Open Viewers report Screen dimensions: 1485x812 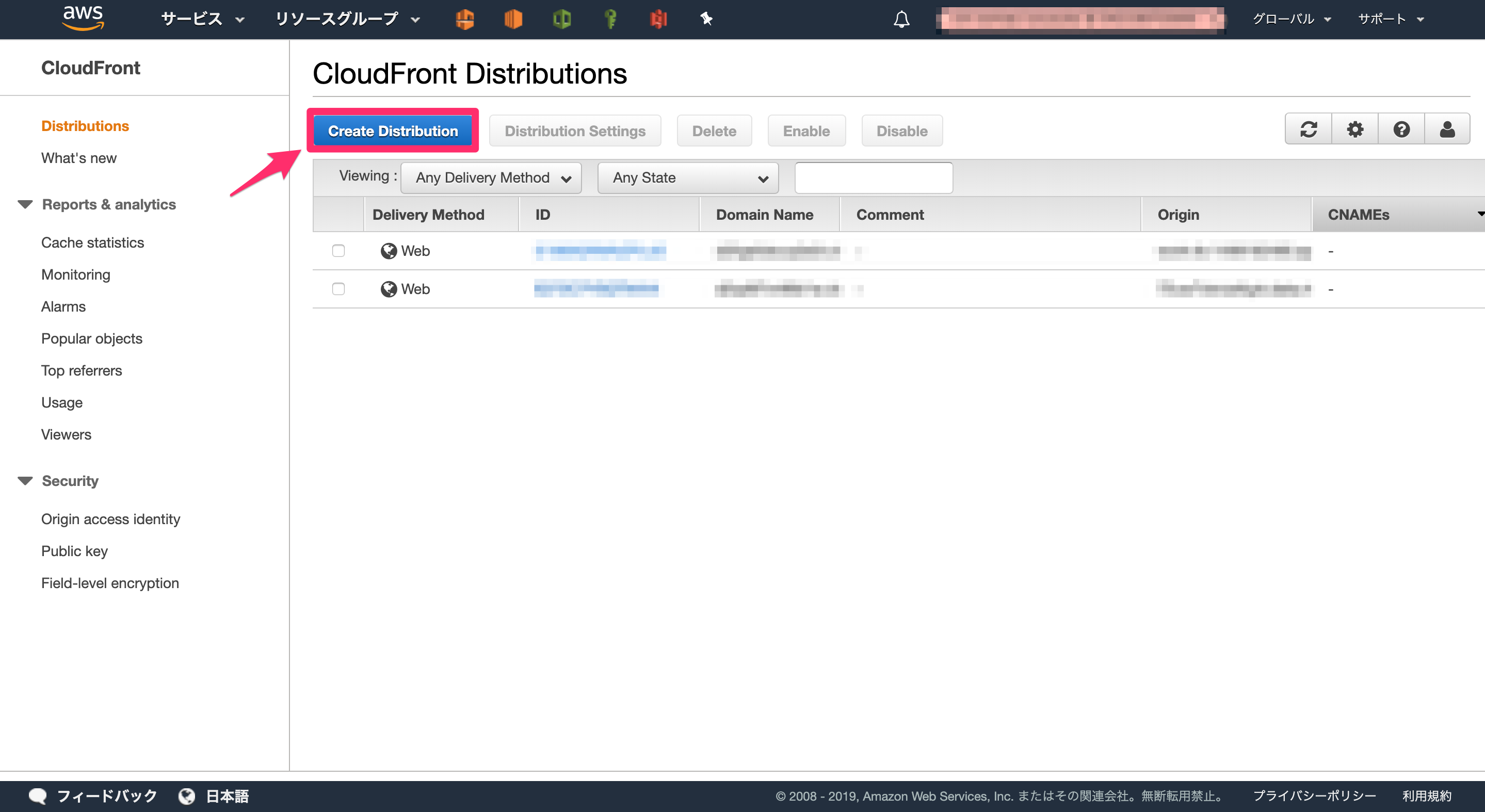tap(66, 434)
